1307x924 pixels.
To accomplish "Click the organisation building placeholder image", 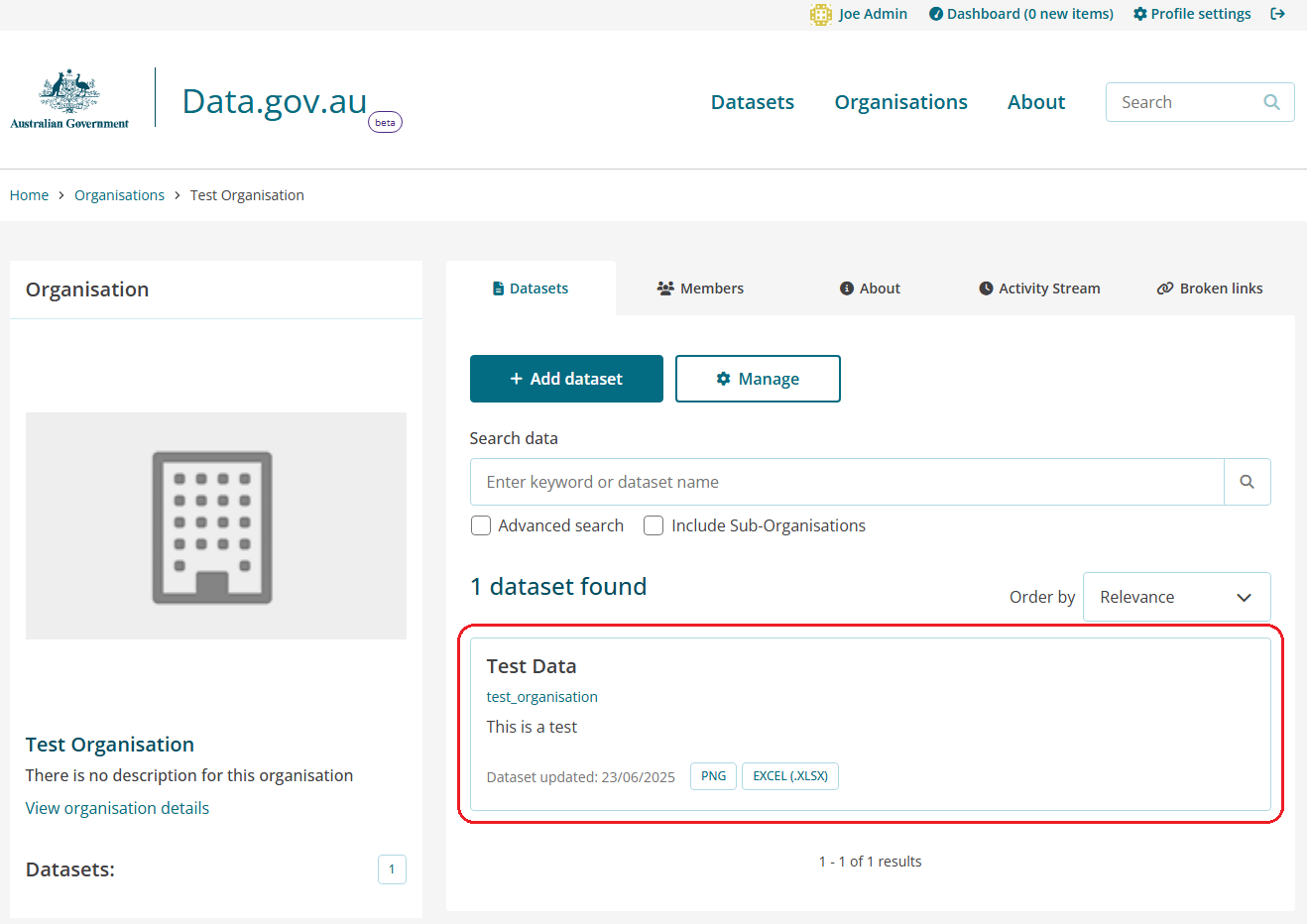I will (216, 526).
